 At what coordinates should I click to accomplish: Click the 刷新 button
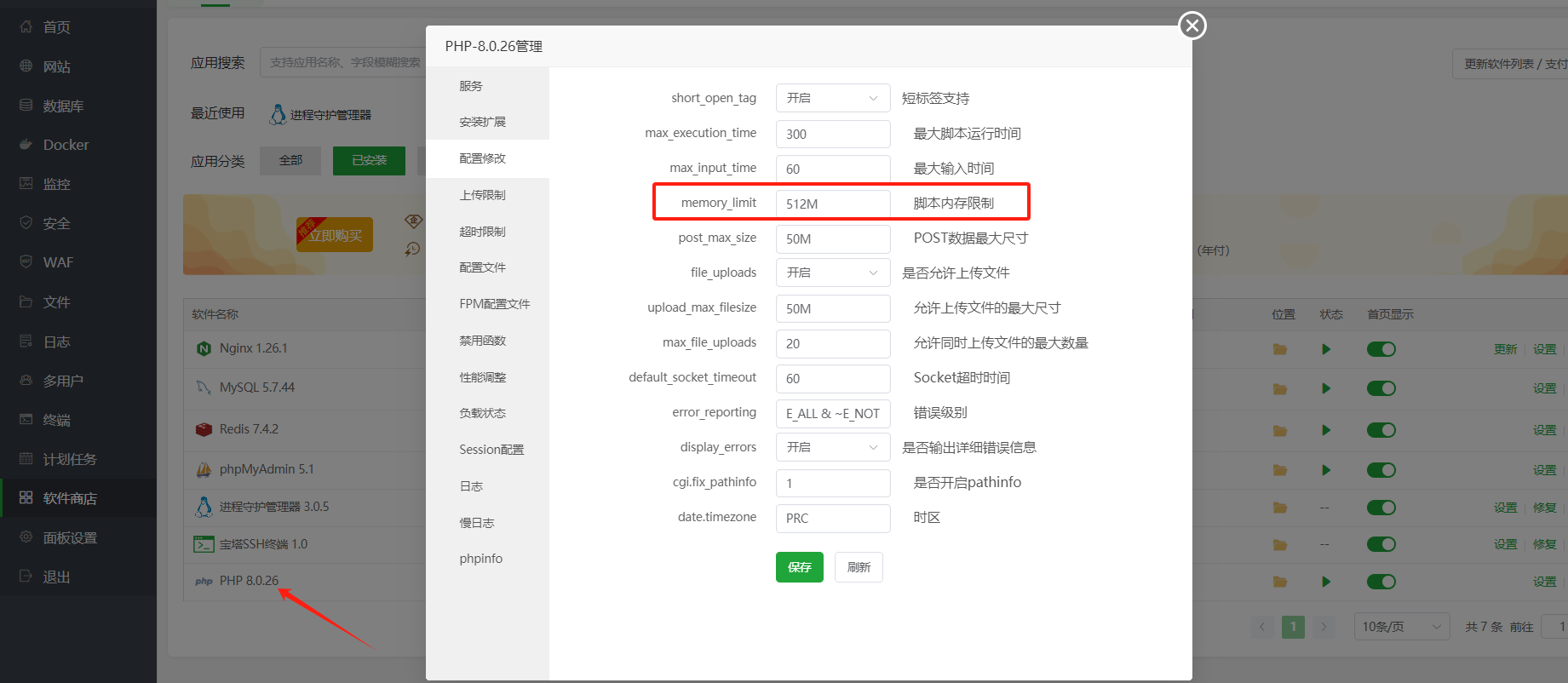[x=859, y=567]
